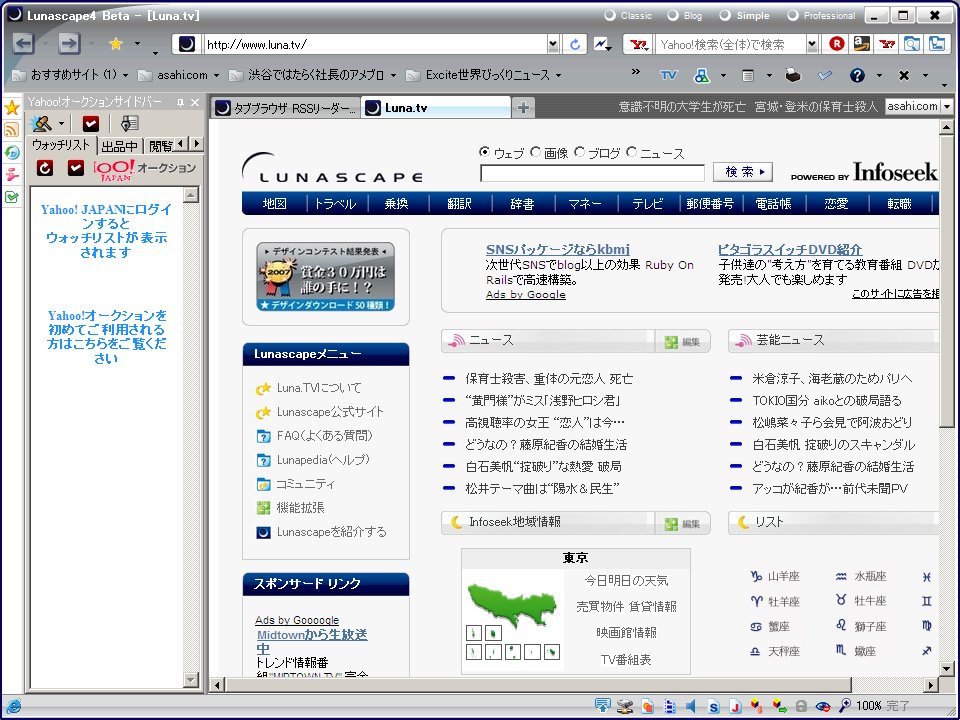Click the speaker sound icon in status bar
The width and height of the screenshot is (960, 720).
(x=691, y=706)
